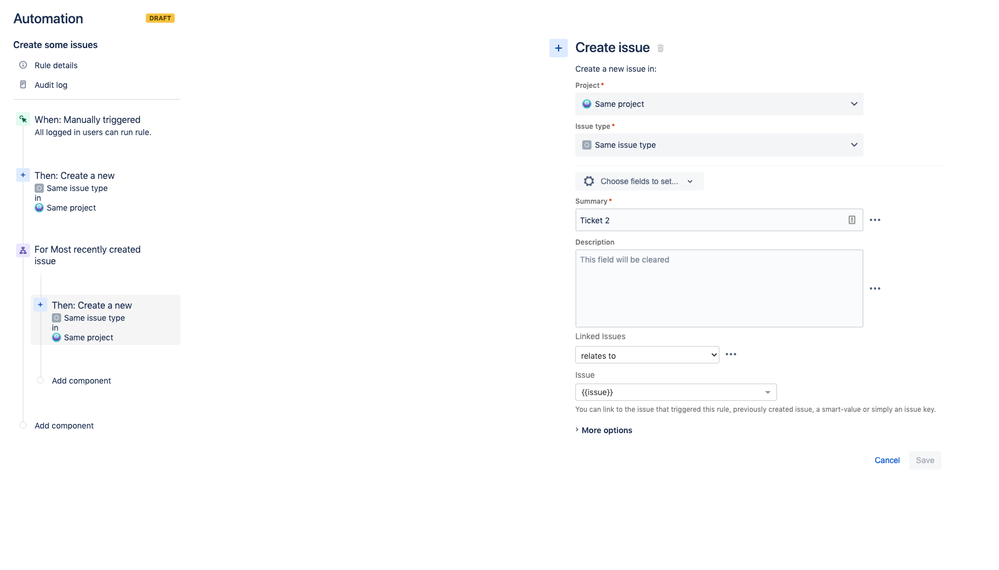Screen dimensions: 999x570
Task: Open the Project dropdown showing Same project
Action: click(719, 104)
